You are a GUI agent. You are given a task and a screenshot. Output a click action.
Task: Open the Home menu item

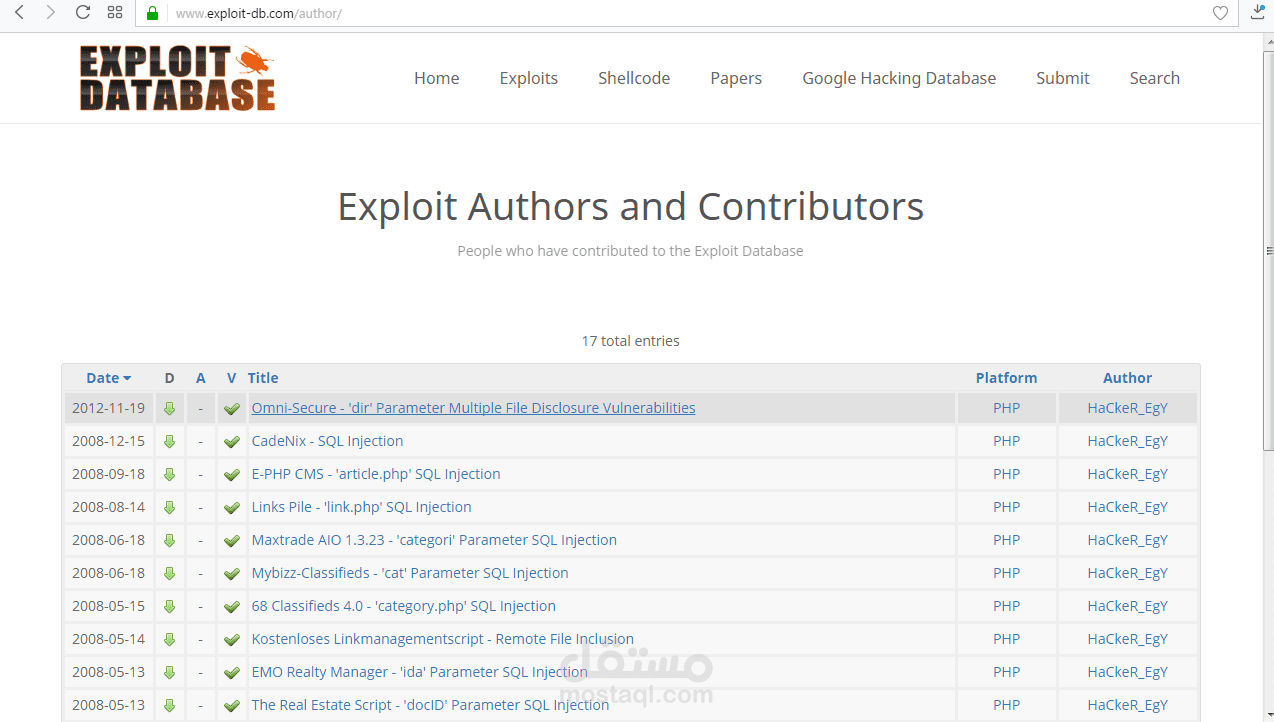coord(437,78)
